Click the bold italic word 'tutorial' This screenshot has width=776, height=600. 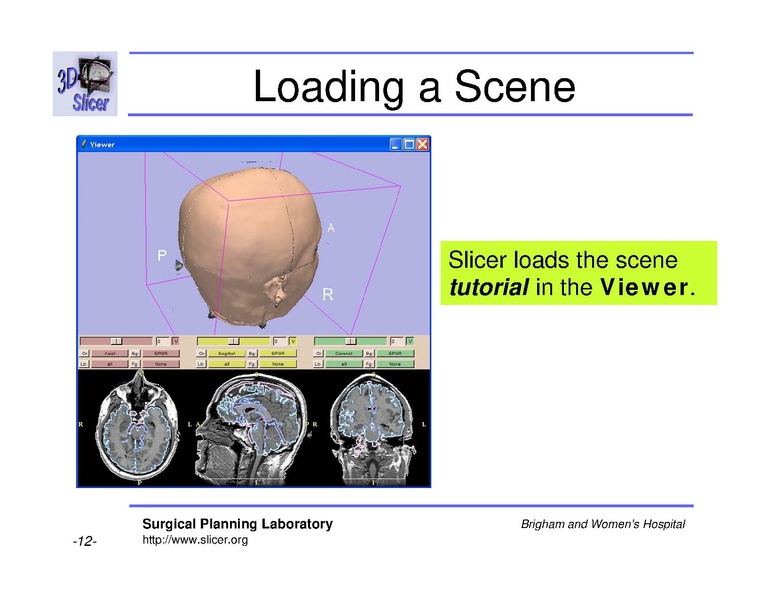[x=489, y=287]
